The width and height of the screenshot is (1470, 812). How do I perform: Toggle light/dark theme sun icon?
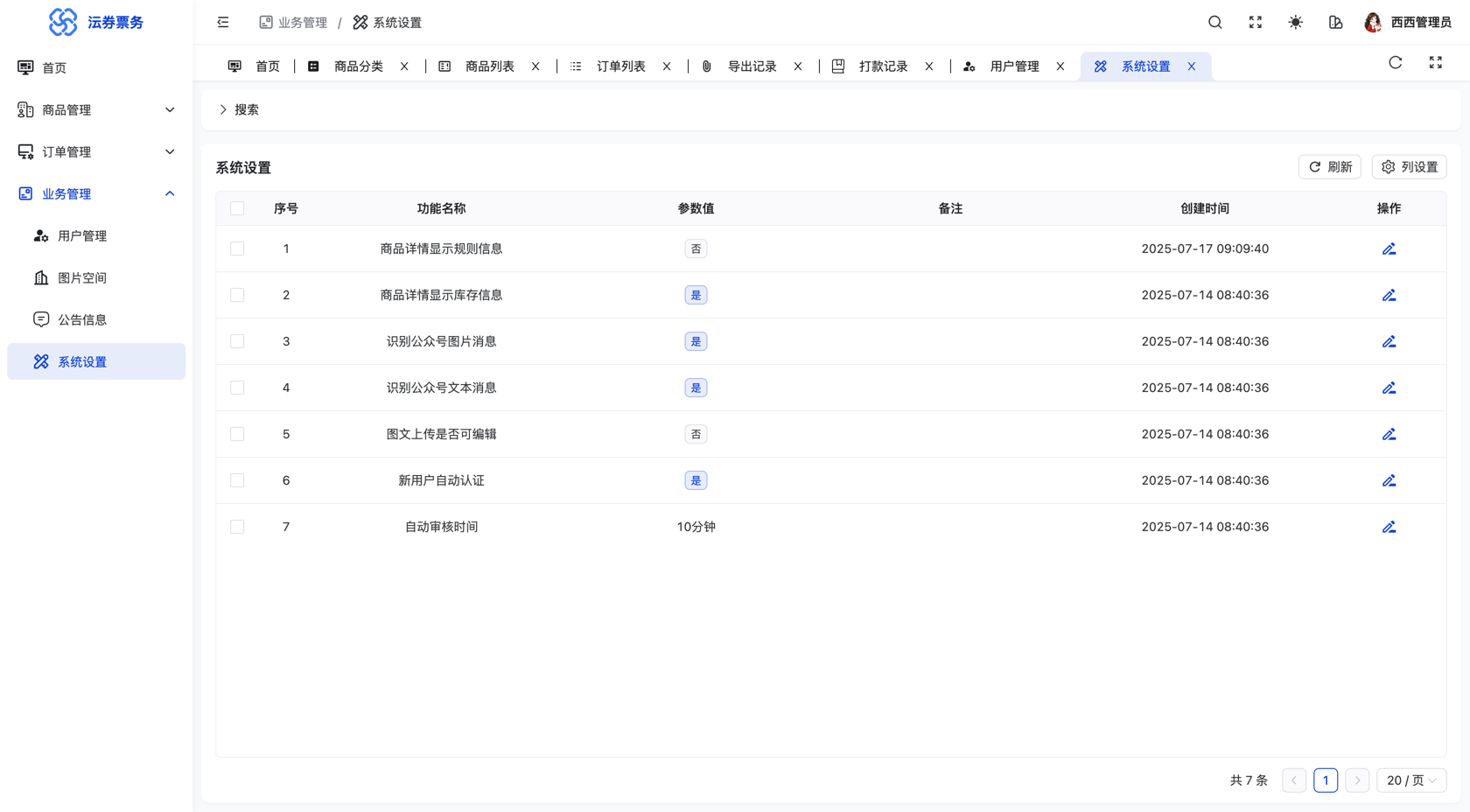coord(1295,23)
